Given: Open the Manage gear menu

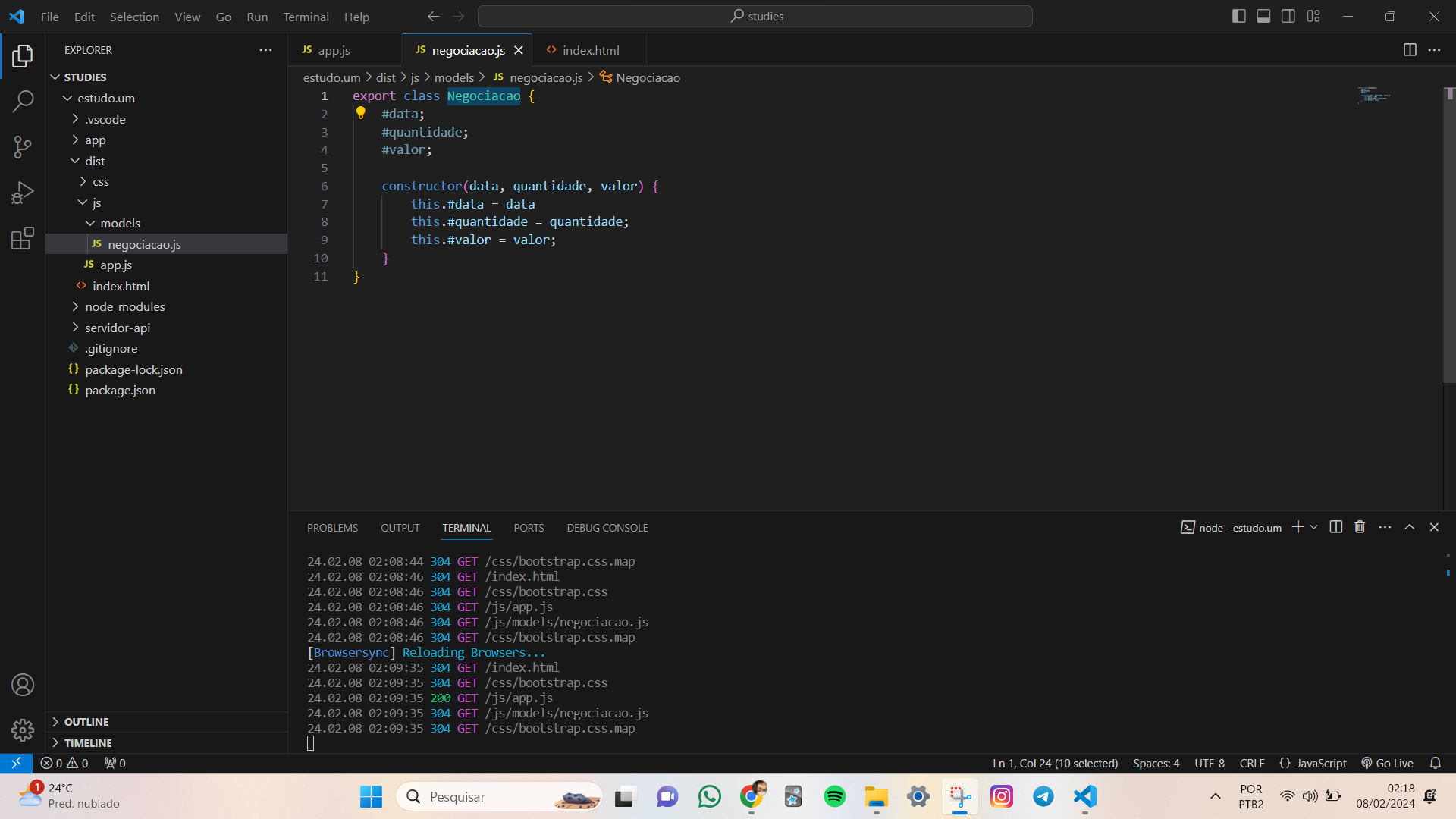Looking at the screenshot, I should tap(23, 730).
